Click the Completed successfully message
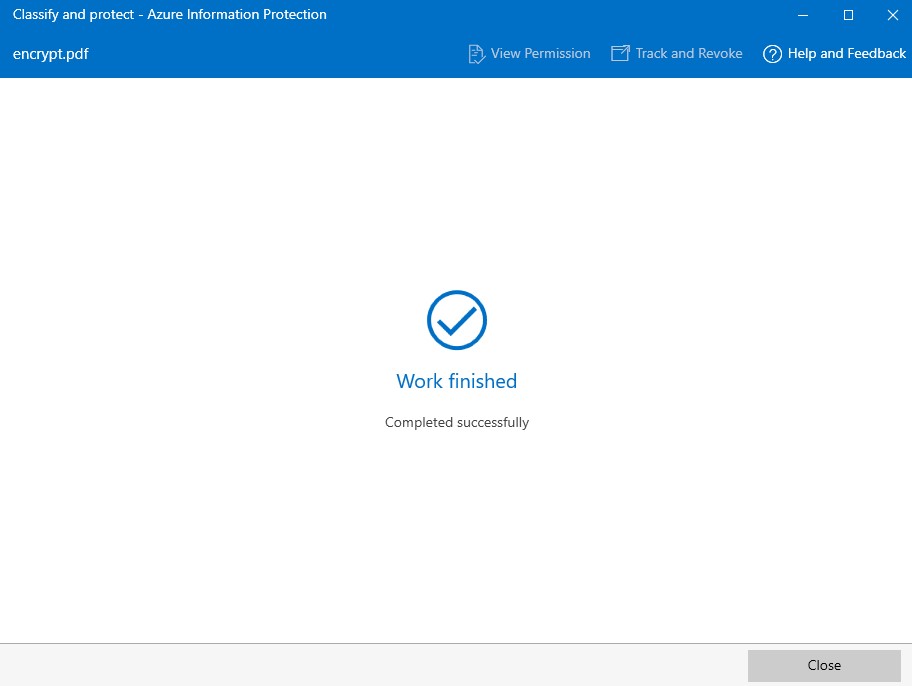912x686 pixels. [457, 422]
